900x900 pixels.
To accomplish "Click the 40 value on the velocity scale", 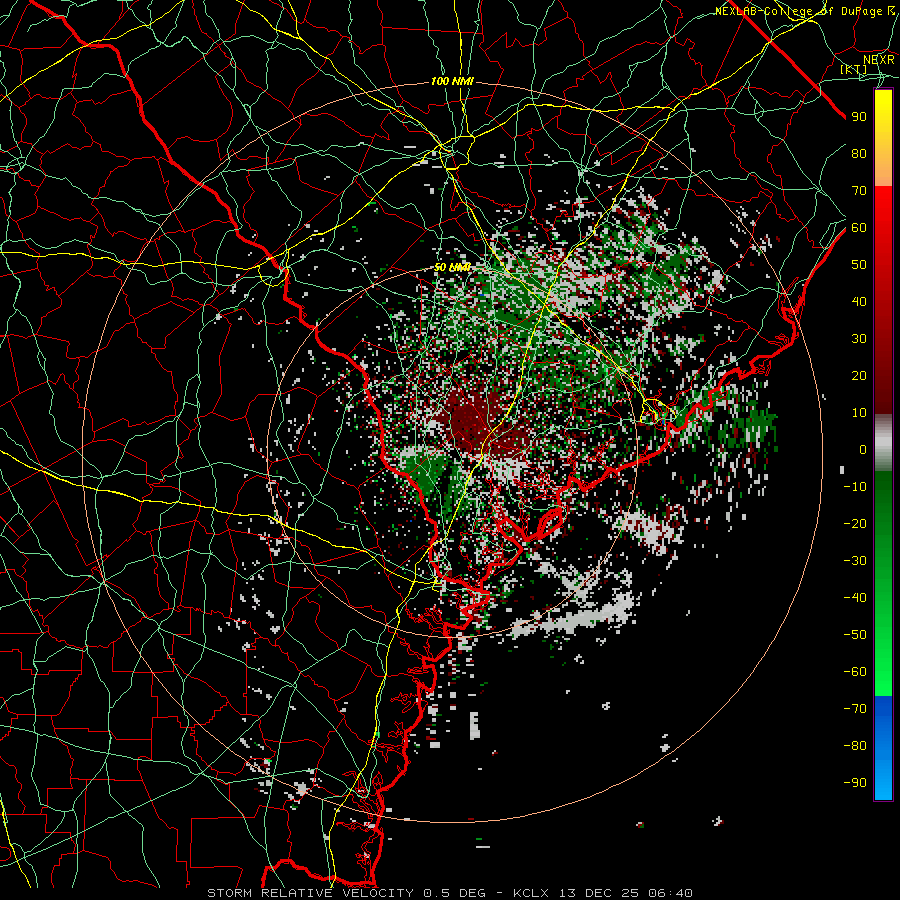I will point(859,301).
